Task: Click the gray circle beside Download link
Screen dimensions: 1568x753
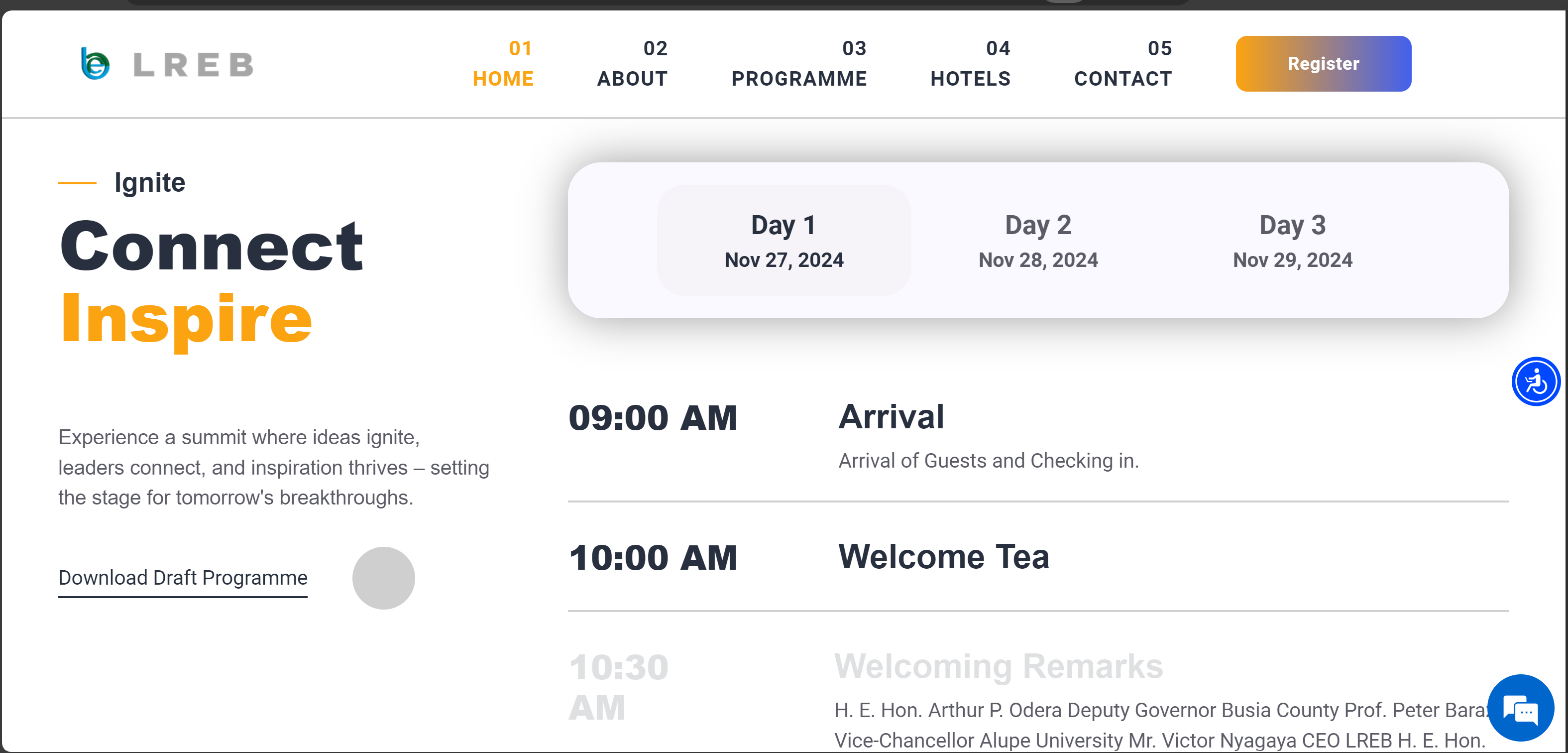Action: click(x=383, y=578)
